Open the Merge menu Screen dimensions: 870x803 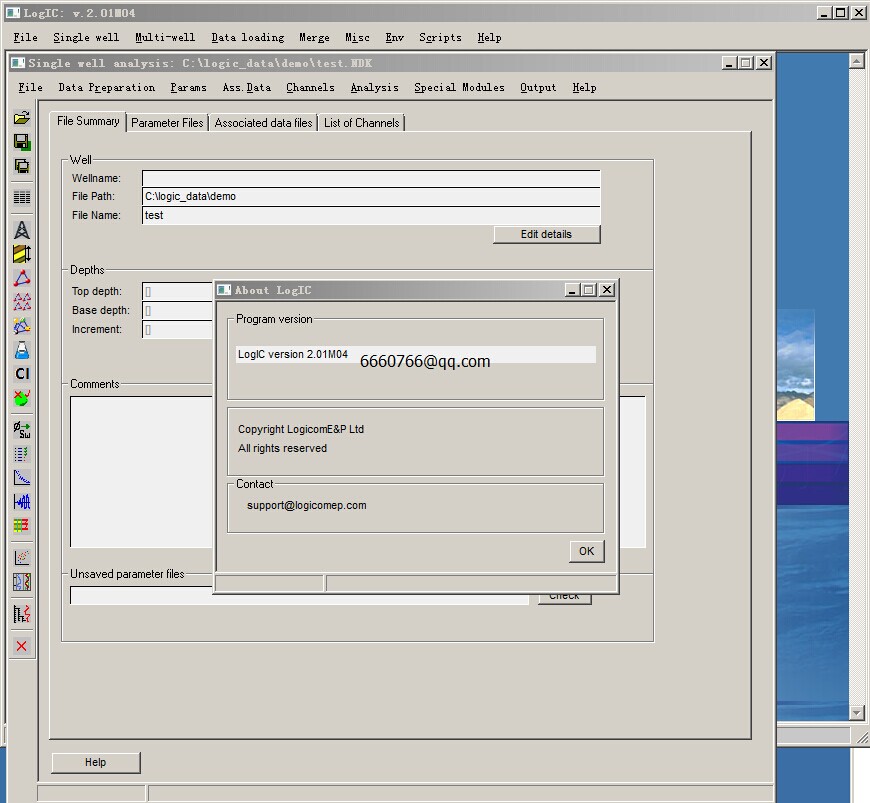tap(314, 38)
